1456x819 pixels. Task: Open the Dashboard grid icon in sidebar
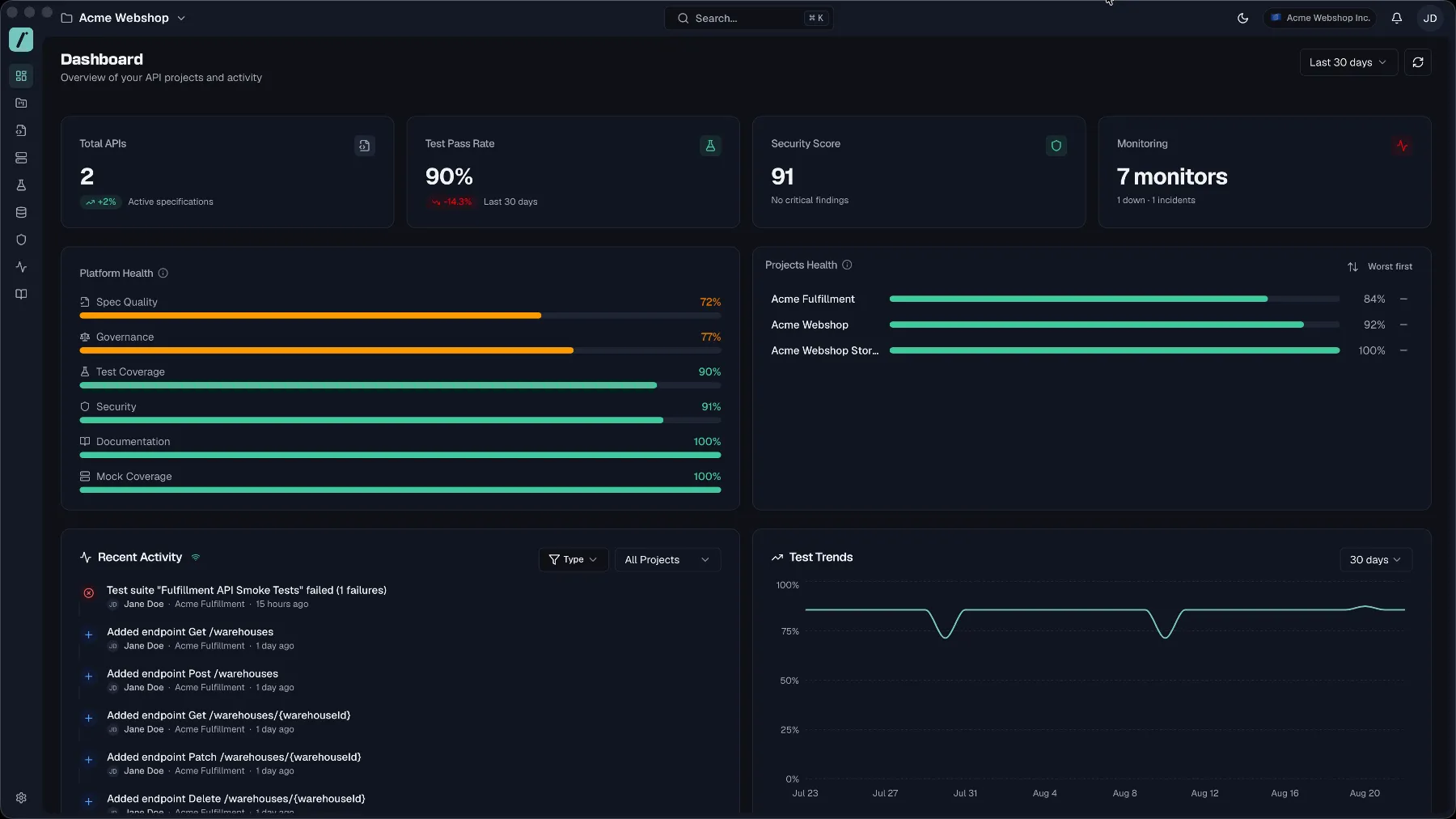(21, 76)
